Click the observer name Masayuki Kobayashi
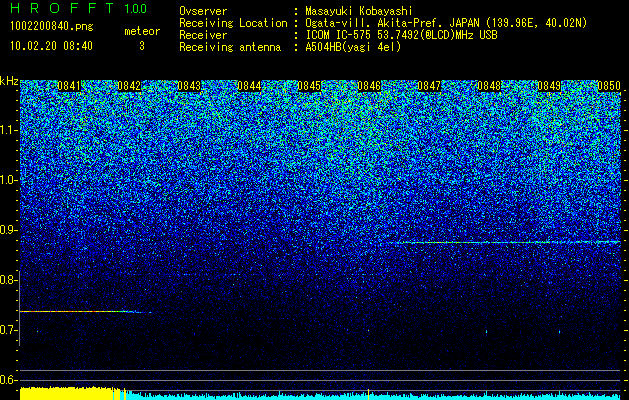Image resolution: width=629 pixels, height=400 pixels. point(359,11)
